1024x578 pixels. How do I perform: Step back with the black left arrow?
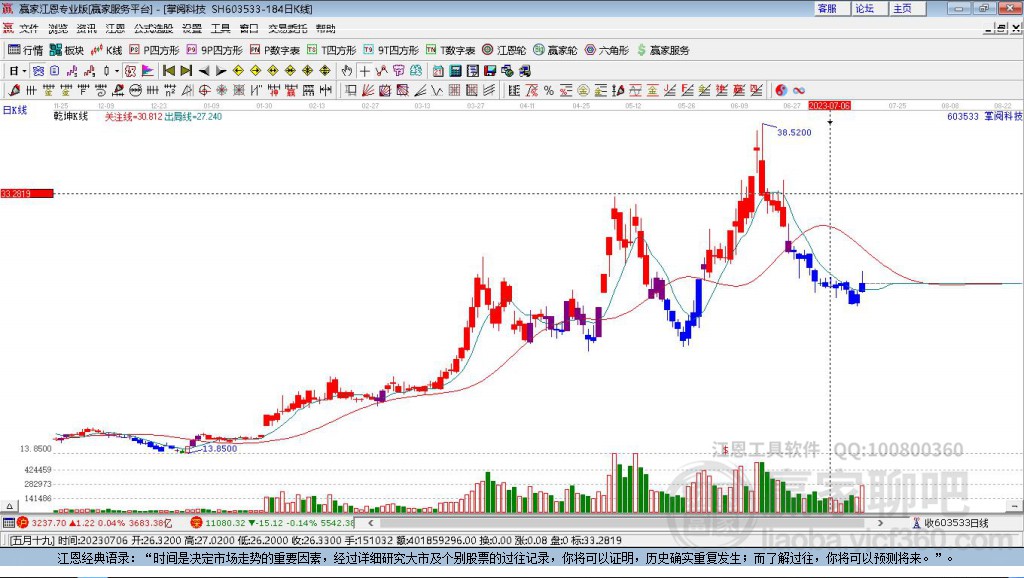coord(204,71)
